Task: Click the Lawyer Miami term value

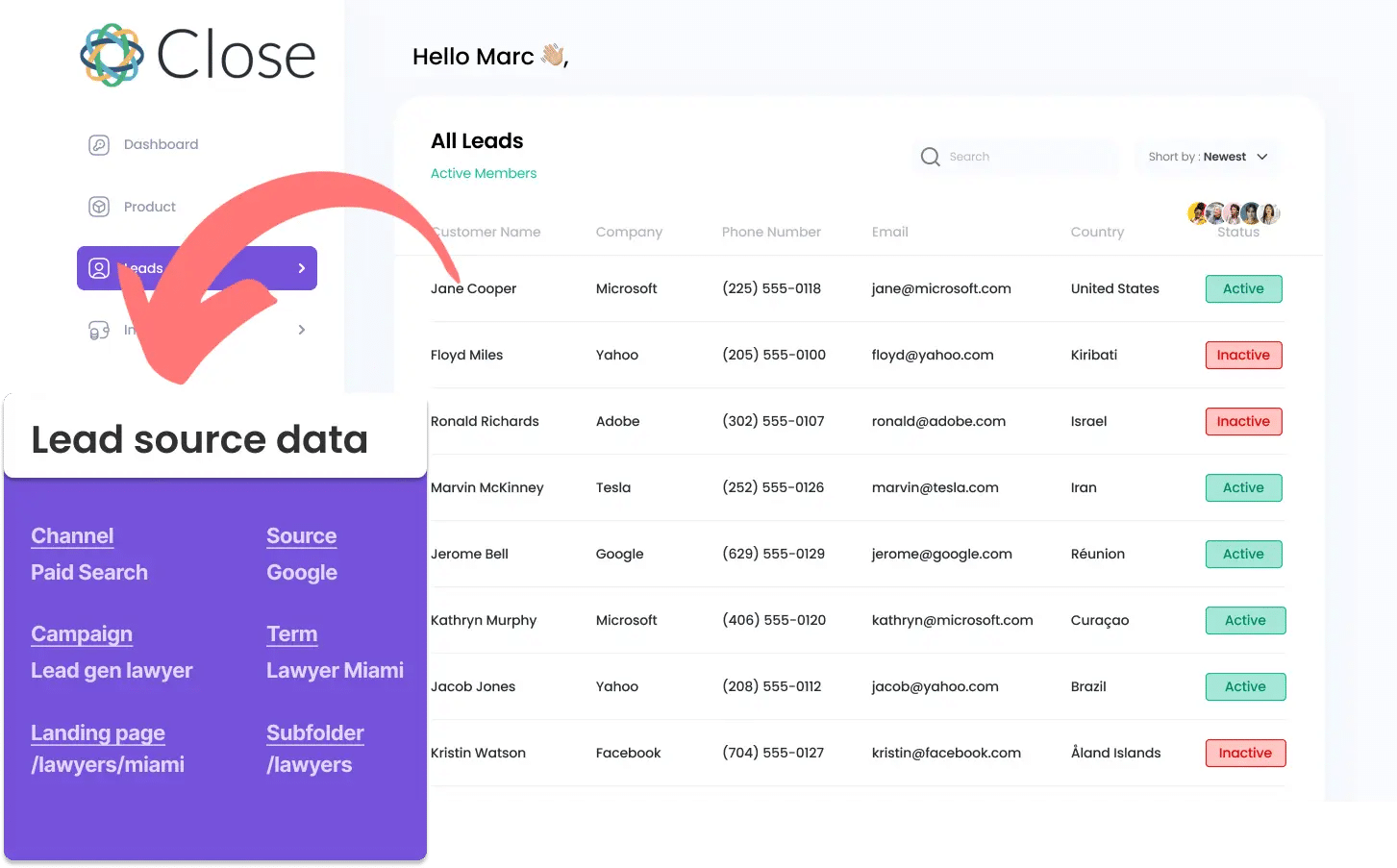Action: pyautogui.click(x=335, y=671)
